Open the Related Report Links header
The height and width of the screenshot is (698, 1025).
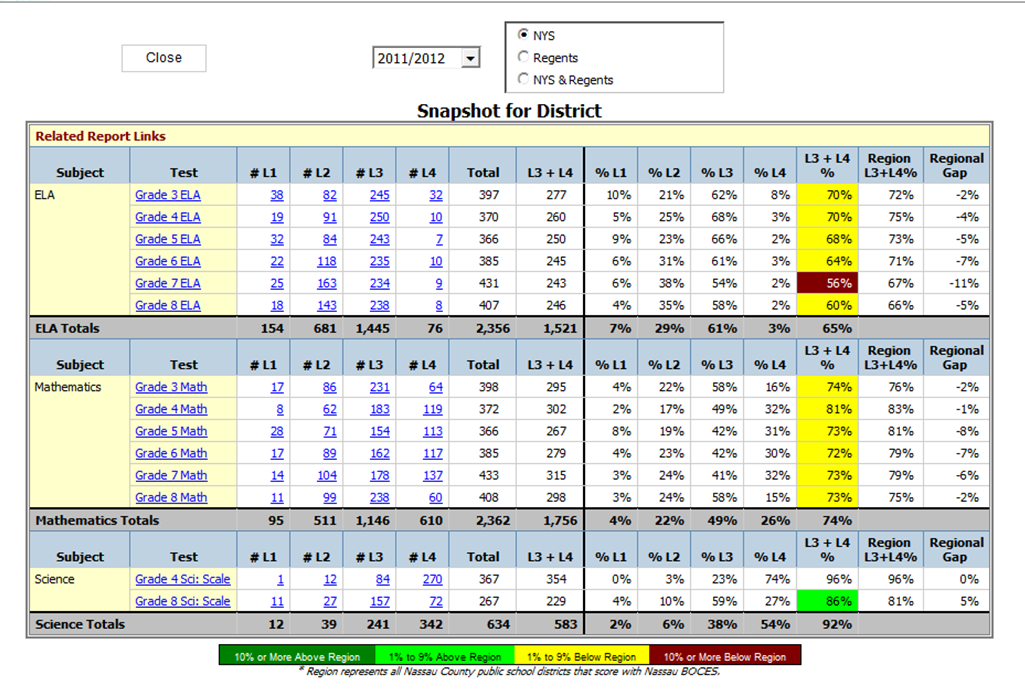pyautogui.click(x=101, y=136)
